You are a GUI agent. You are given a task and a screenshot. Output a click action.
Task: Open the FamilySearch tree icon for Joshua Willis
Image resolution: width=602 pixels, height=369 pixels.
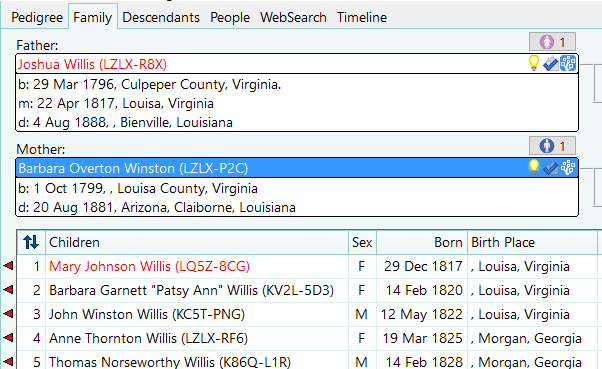point(568,64)
